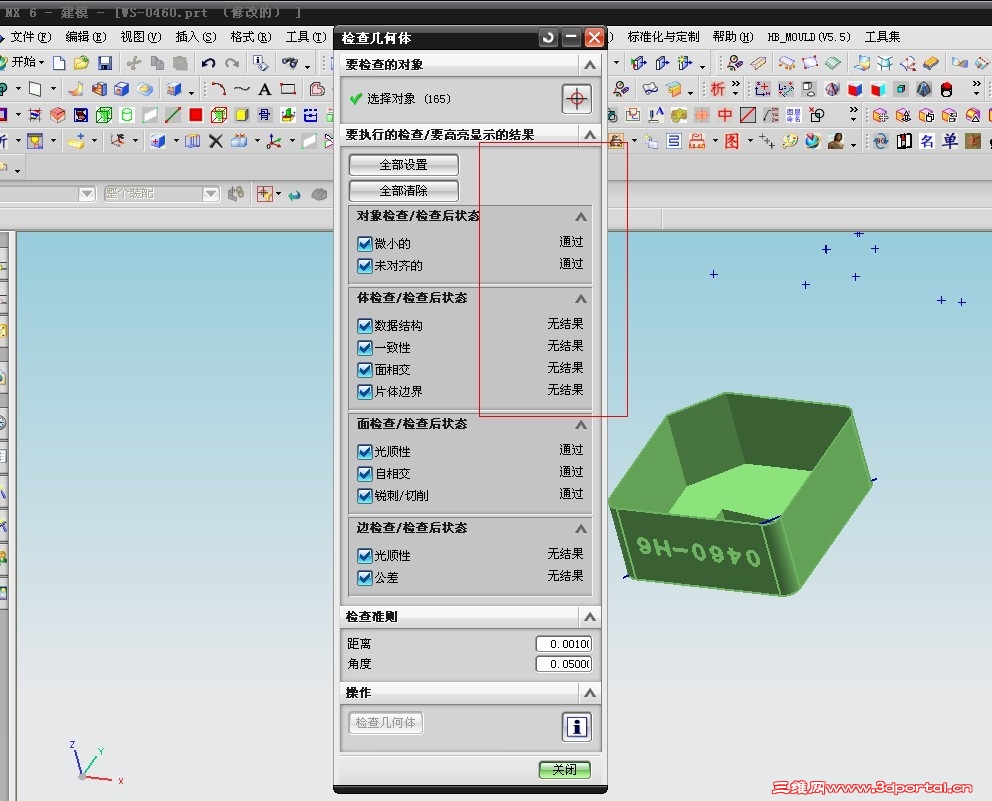Screen dimensions: 992x801
Task: Open the 插入(S) menu
Action: [195, 37]
